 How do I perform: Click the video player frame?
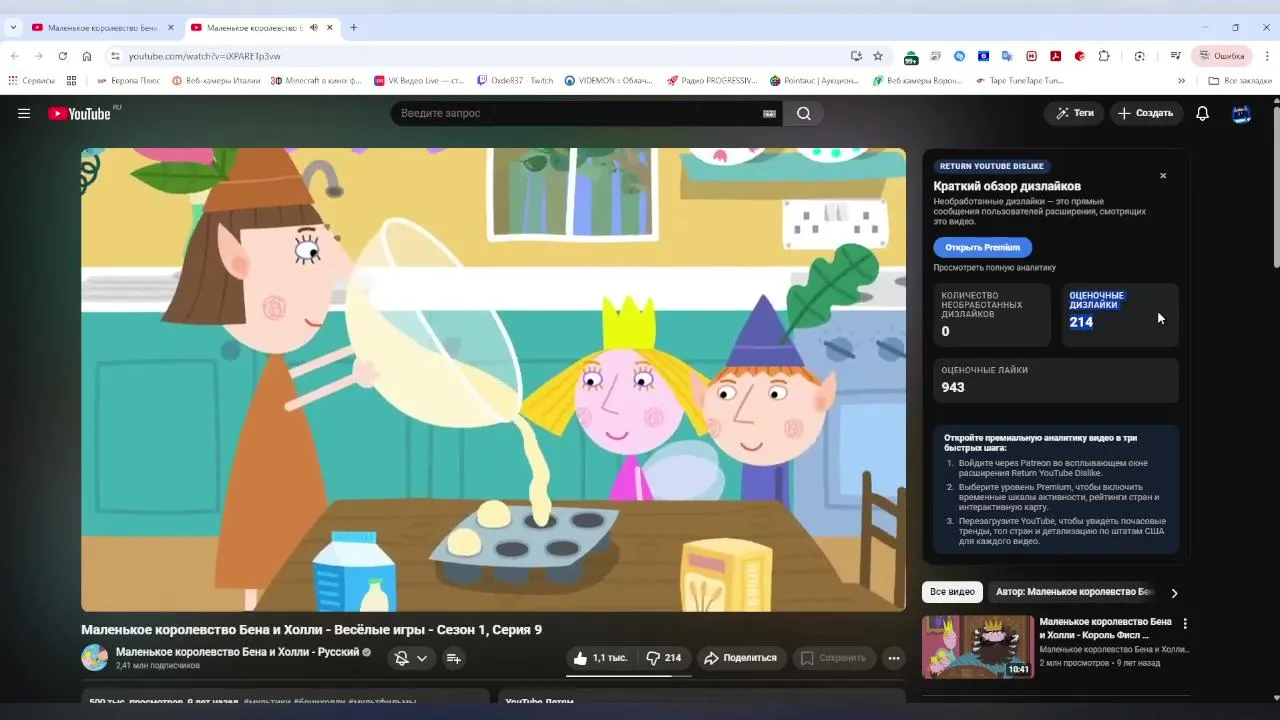493,380
